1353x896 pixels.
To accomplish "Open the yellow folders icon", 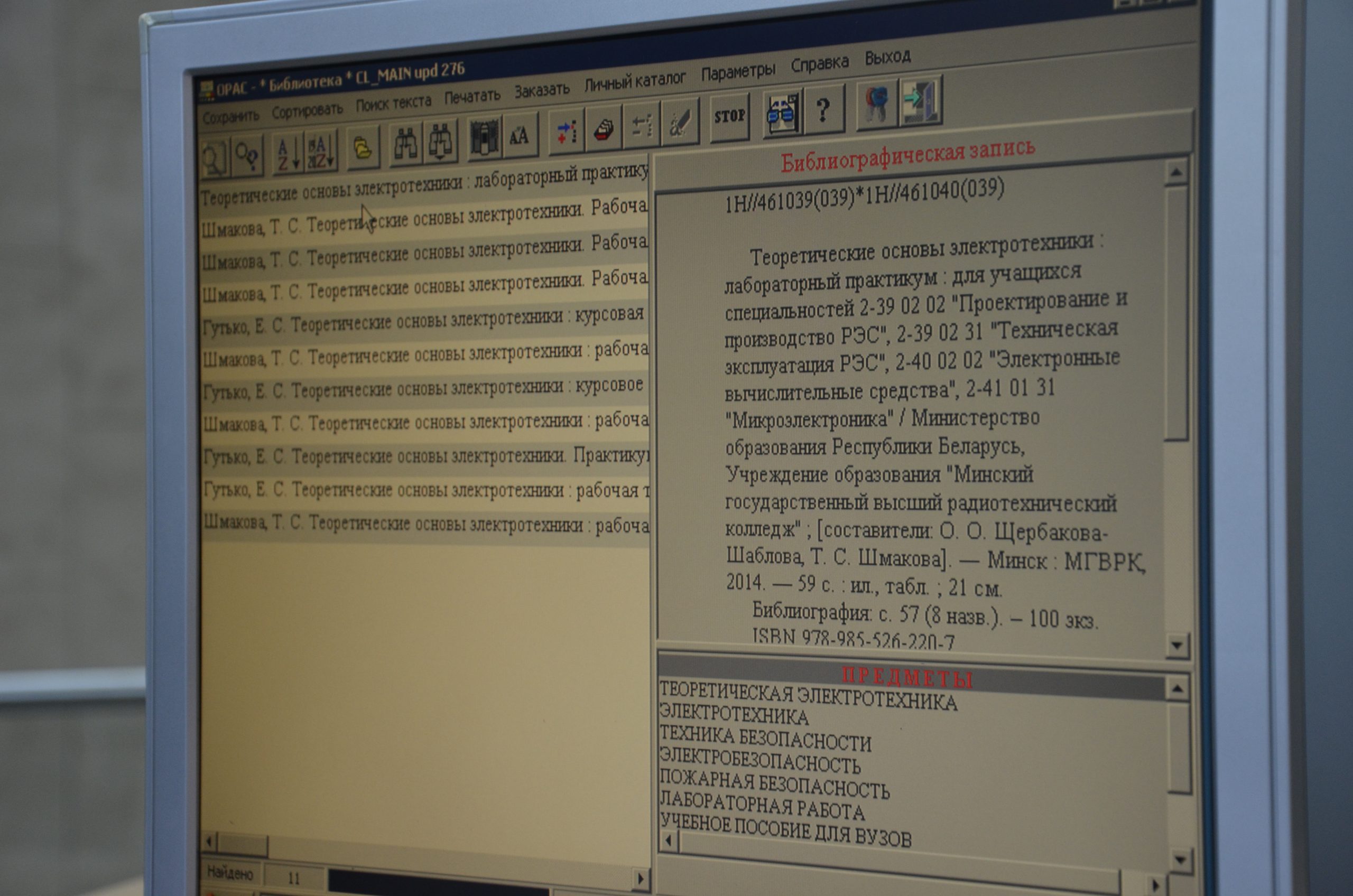I will tap(364, 148).
